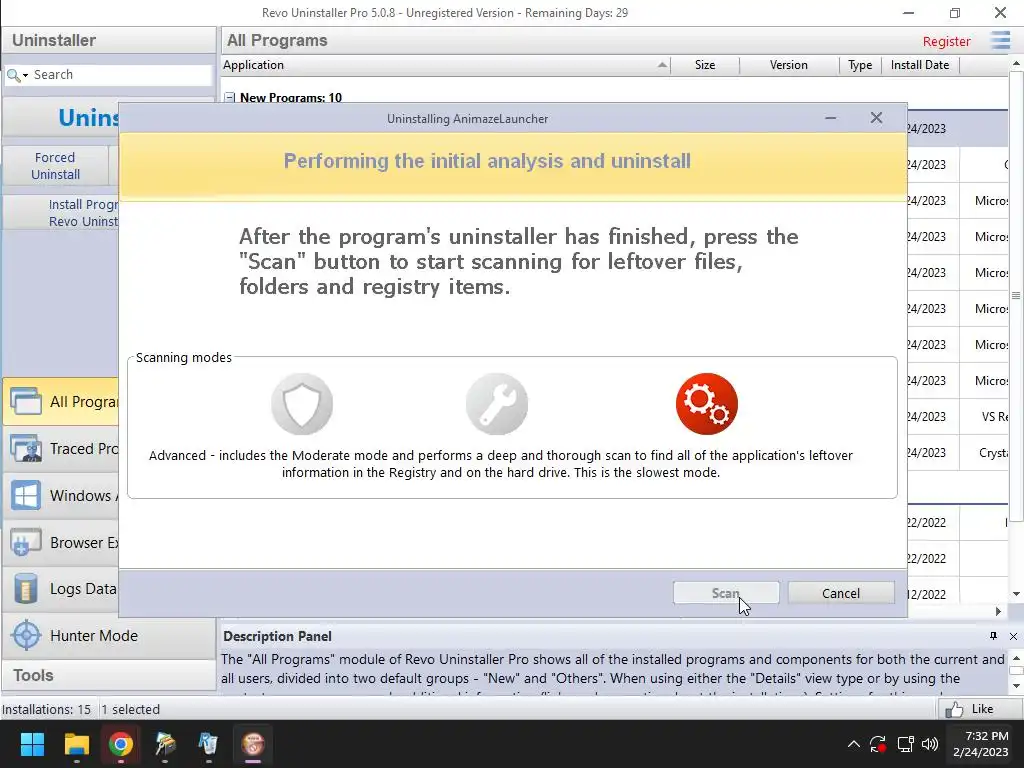Image resolution: width=1024 pixels, height=768 pixels.
Task: Open the hamburger menu next to Register
Action: pyautogui.click(x=1000, y=40)
